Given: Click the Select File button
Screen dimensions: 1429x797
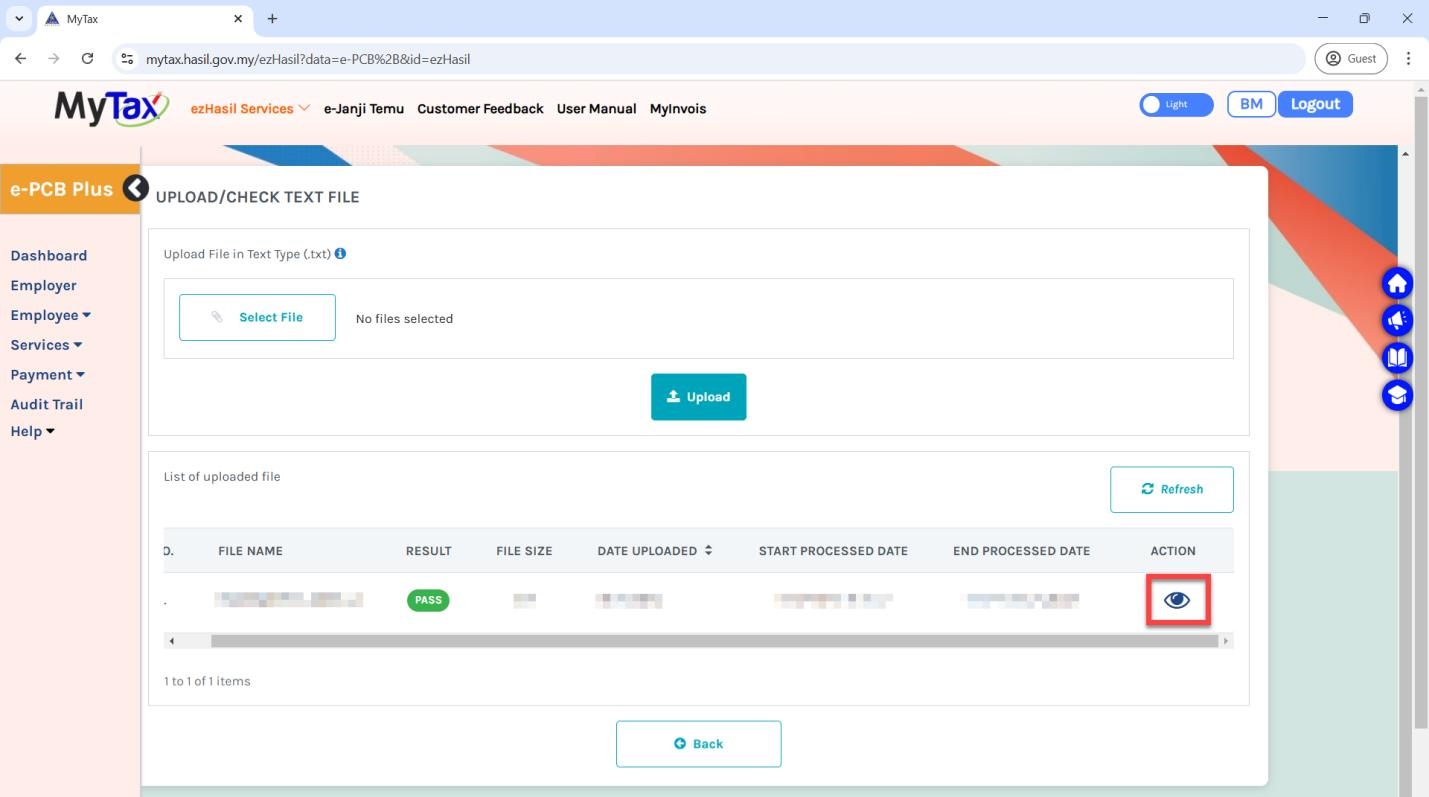Looking at the screenshot, I should 257,317.
